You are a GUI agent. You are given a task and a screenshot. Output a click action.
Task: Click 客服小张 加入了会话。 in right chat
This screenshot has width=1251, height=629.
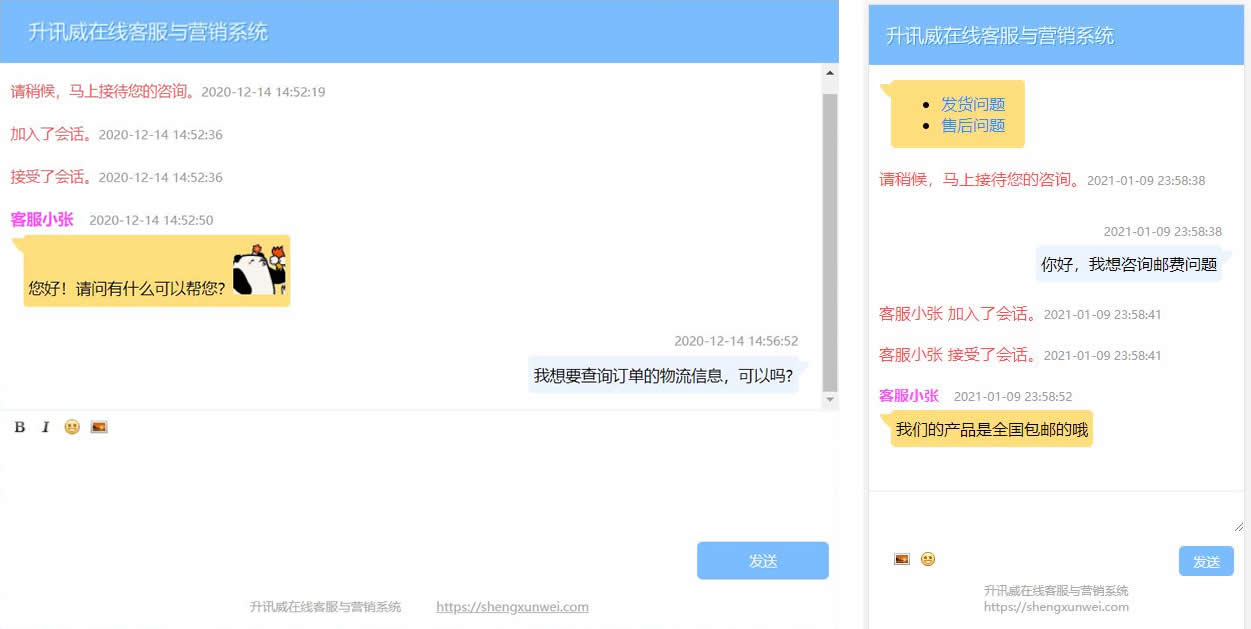pos(960,314)
